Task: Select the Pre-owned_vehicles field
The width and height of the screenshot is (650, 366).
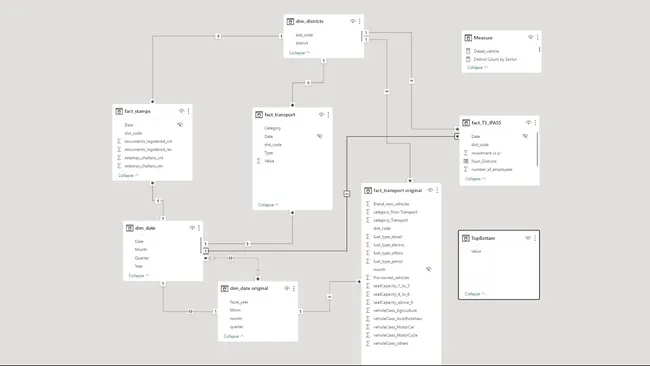Action: point(391,278)
